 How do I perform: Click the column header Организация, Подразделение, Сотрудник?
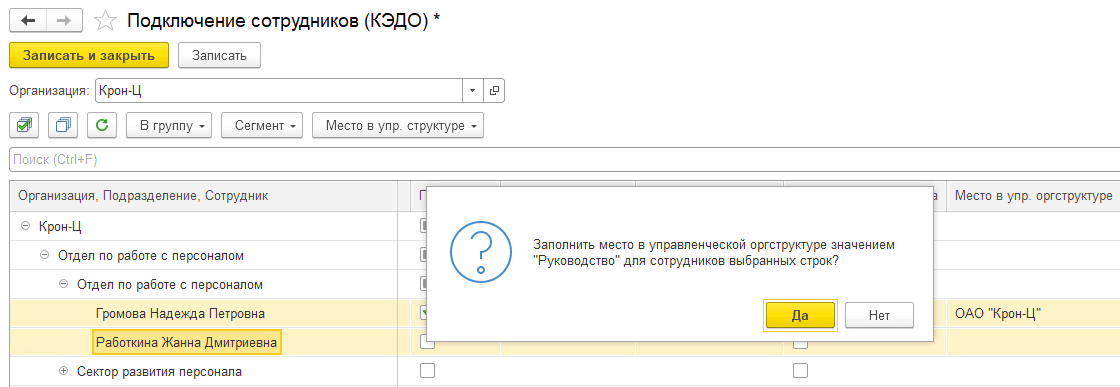(204, 196)
